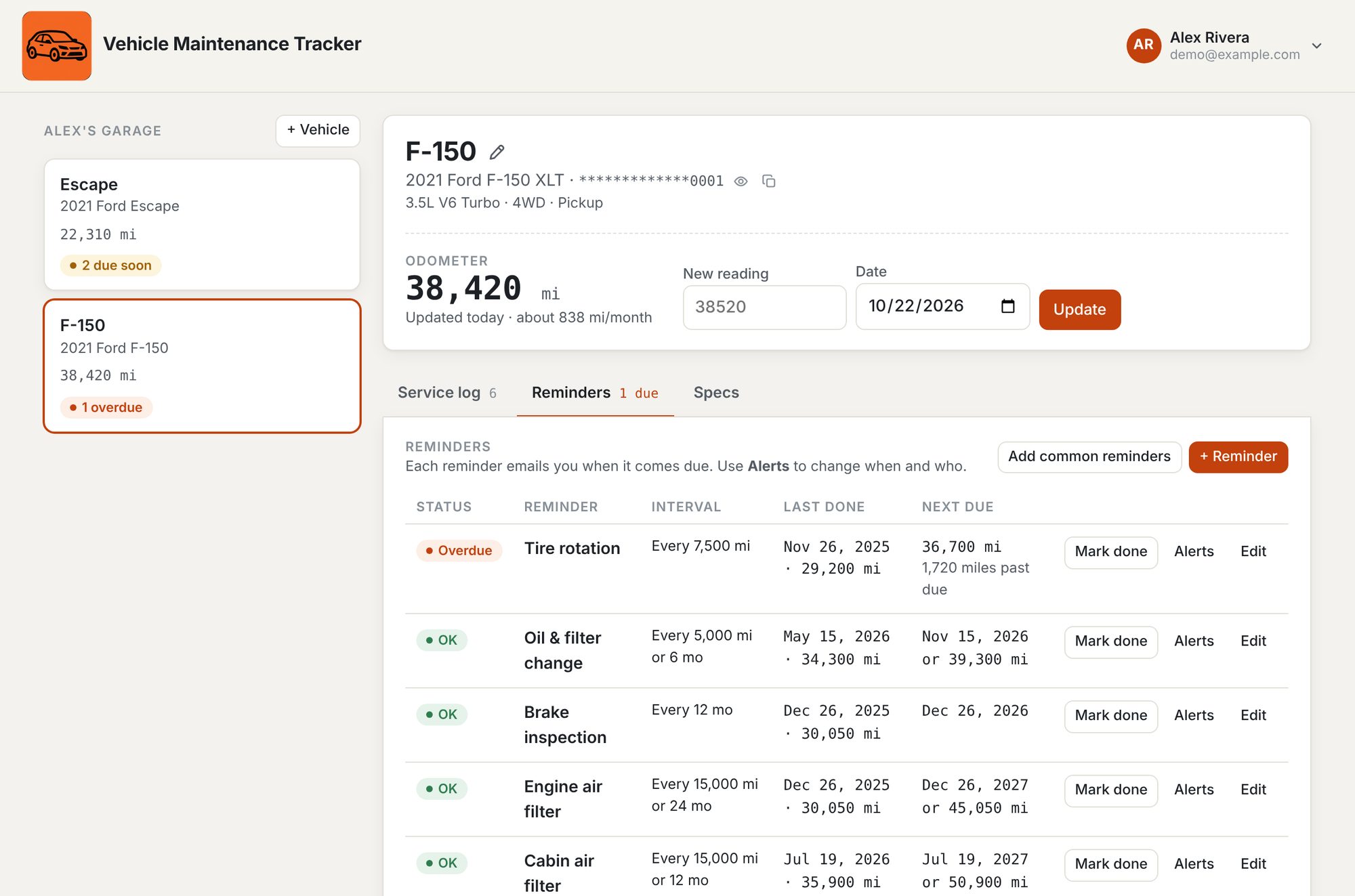Edit the Oil & filter change reminder
This screenshot has height=896, width=1355.
coord(1253,641)
